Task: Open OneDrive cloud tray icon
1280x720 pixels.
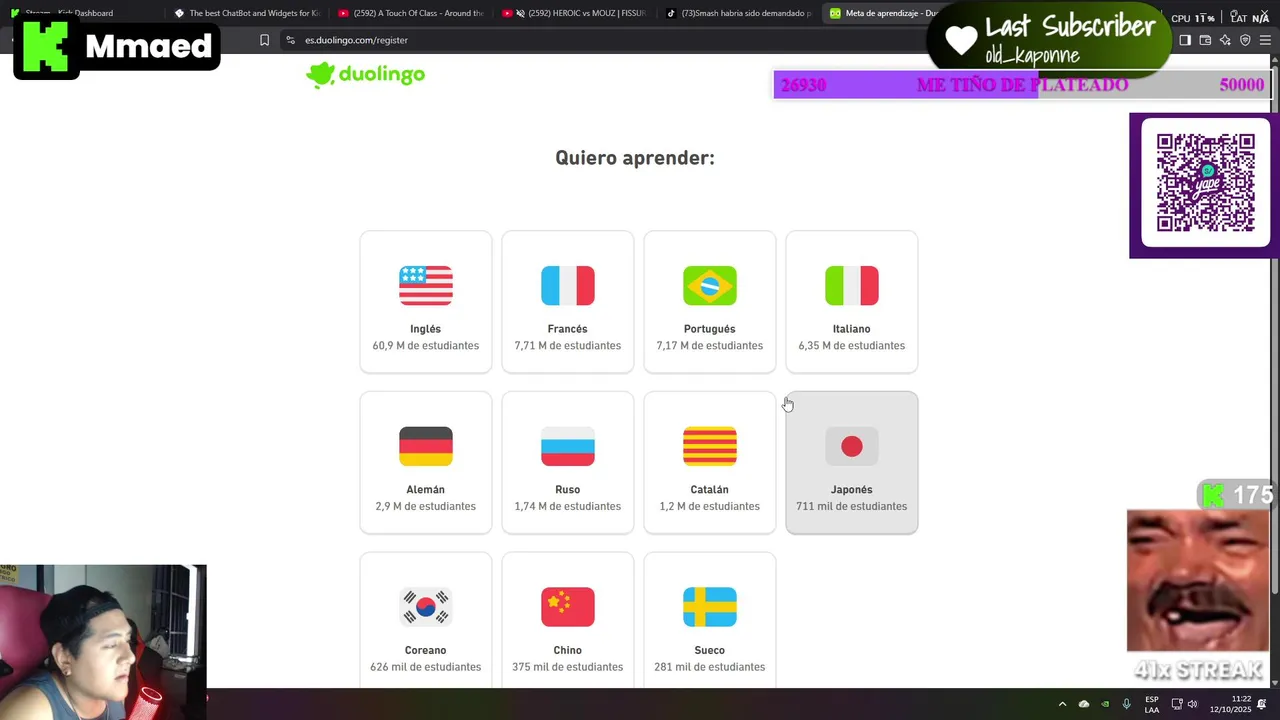Action: (x=1084, y=704)
